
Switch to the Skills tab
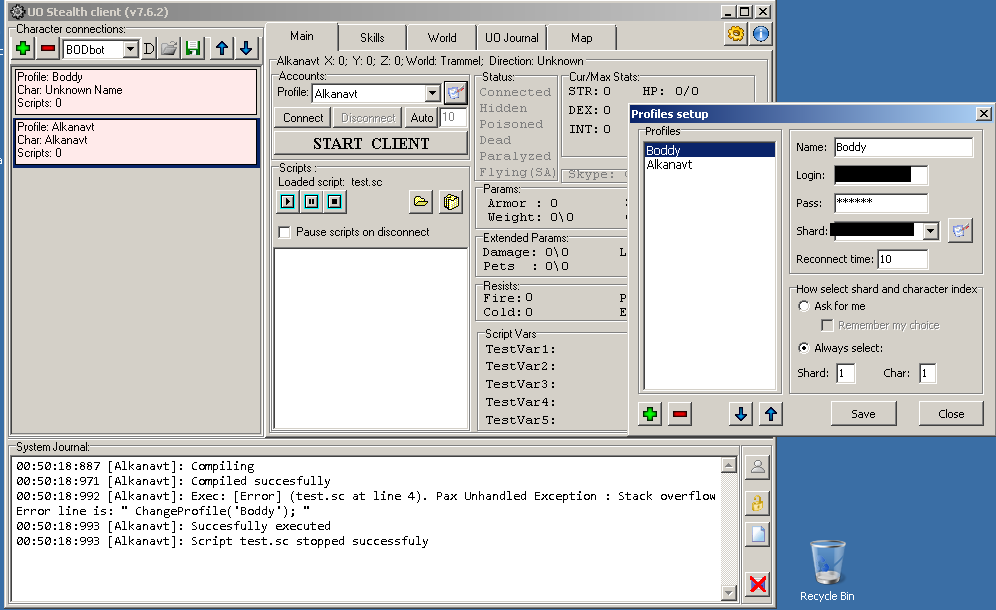click(x=372, y=38)
